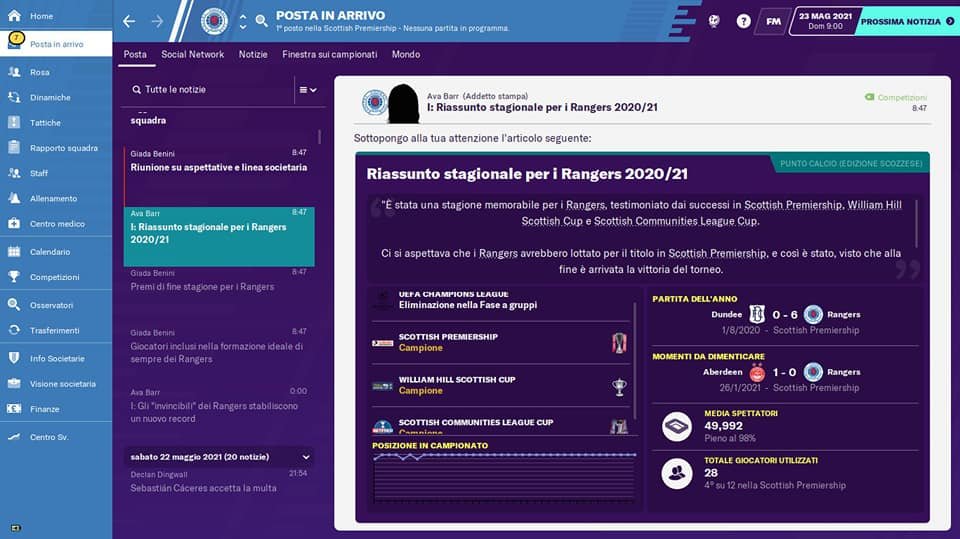
Task: Click Dundee 0 - 6 Rangers result
Action: [x=785, y=315]
